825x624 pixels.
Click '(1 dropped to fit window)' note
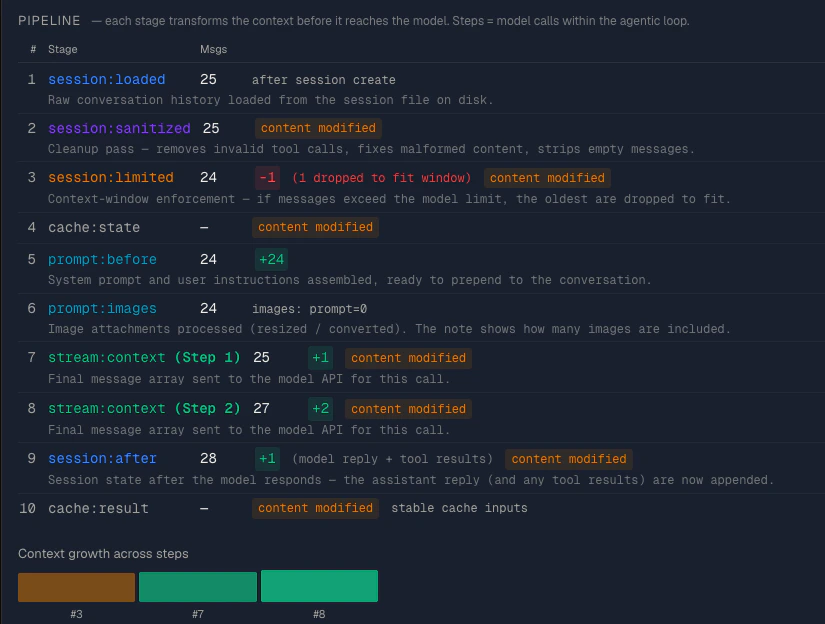pyautogui.click(x=381, y=178)
